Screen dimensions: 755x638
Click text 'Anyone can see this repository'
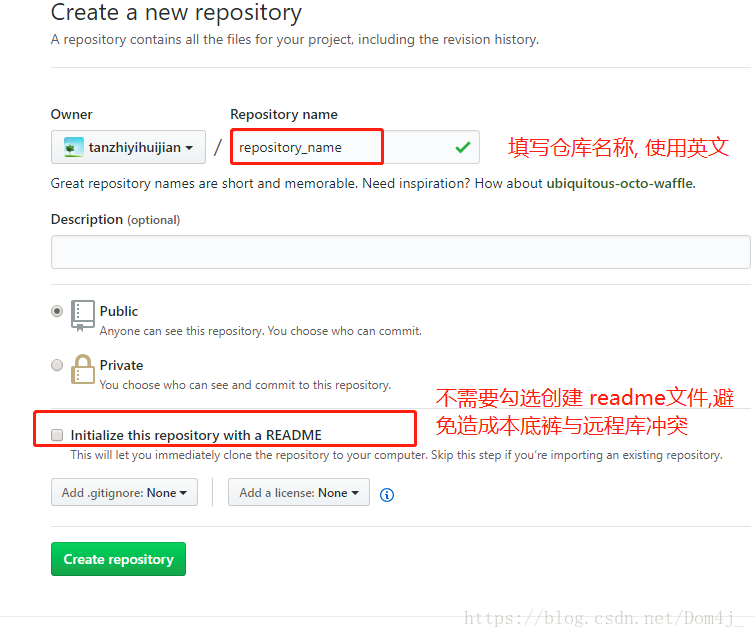(182, 331)
